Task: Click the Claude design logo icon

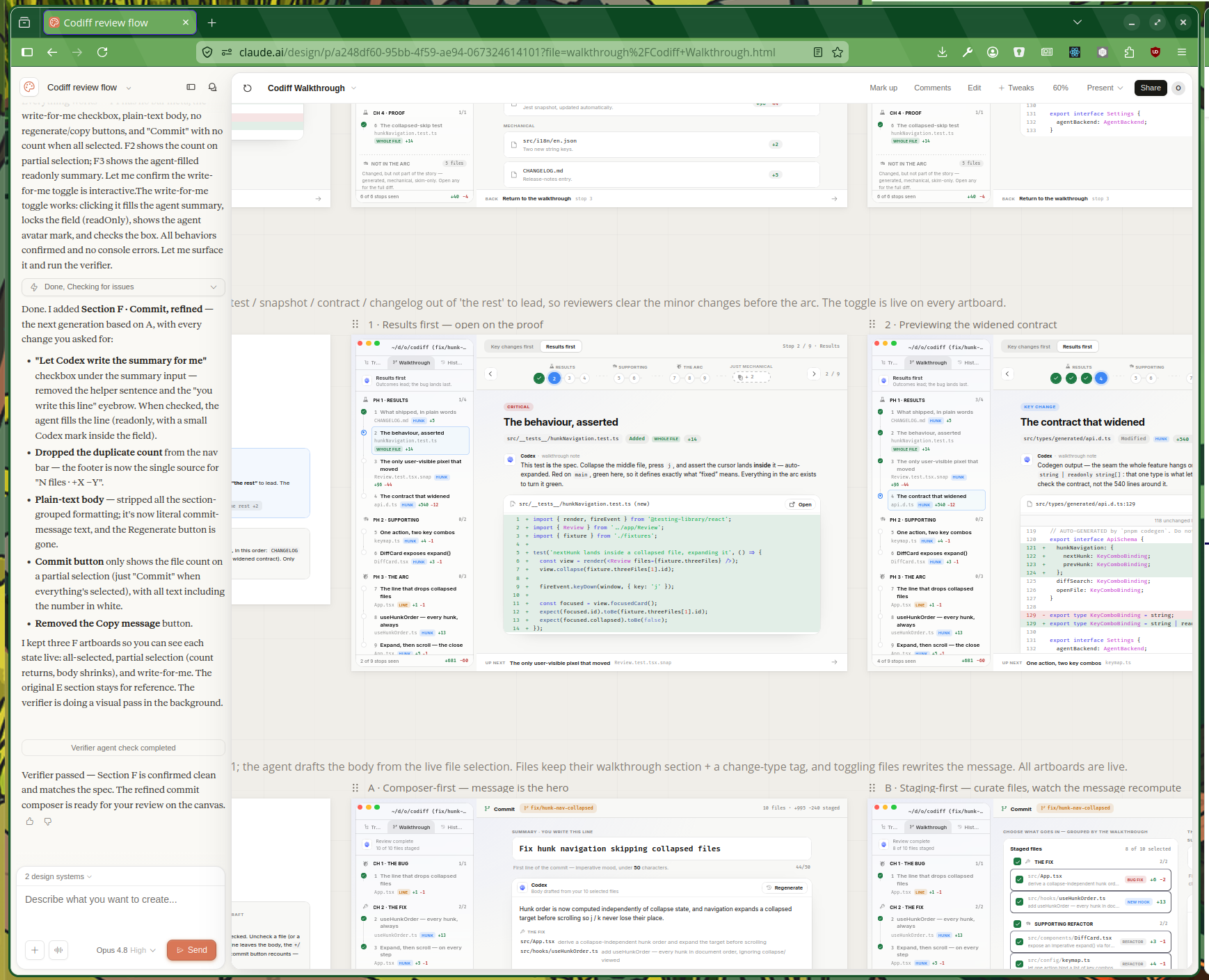Action: [x=29, y=87]
